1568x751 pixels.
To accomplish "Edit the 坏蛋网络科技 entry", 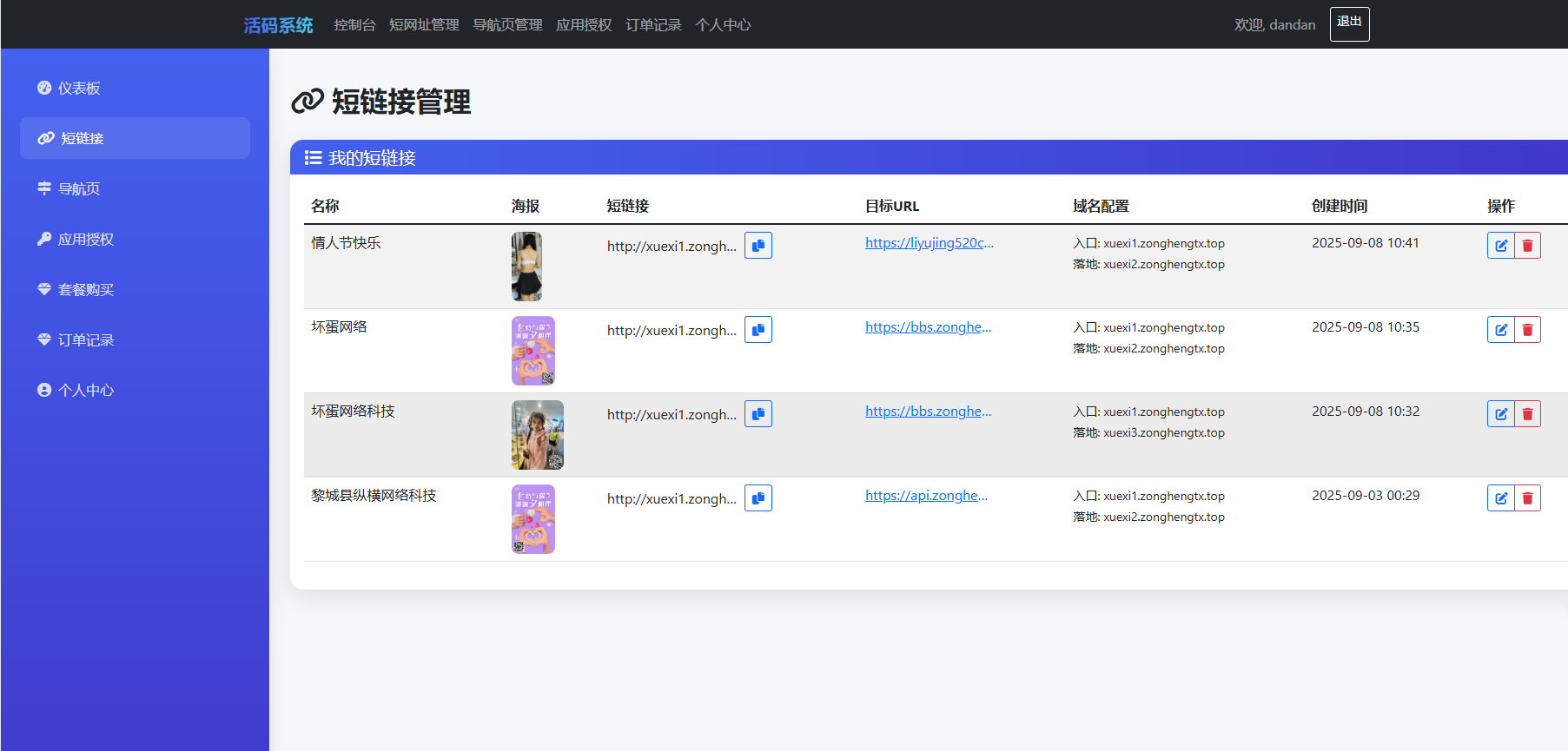I will click(x=1500, y=414).
